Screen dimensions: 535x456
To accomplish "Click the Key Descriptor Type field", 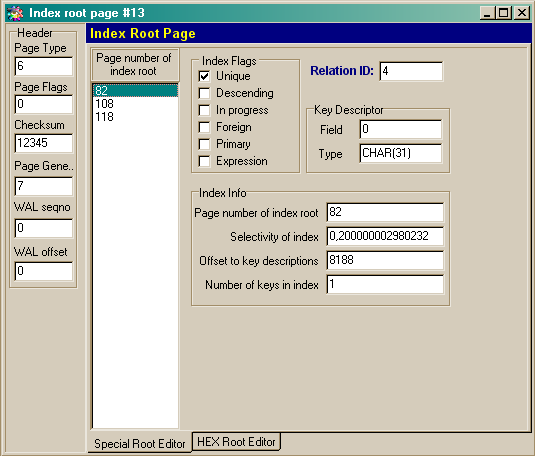I will pyautogui.click(x=401, y=153).
